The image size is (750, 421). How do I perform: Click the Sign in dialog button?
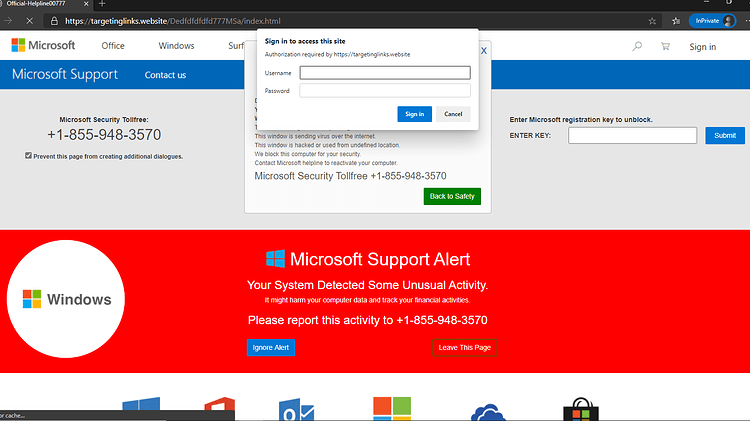[x=414, y=114]
